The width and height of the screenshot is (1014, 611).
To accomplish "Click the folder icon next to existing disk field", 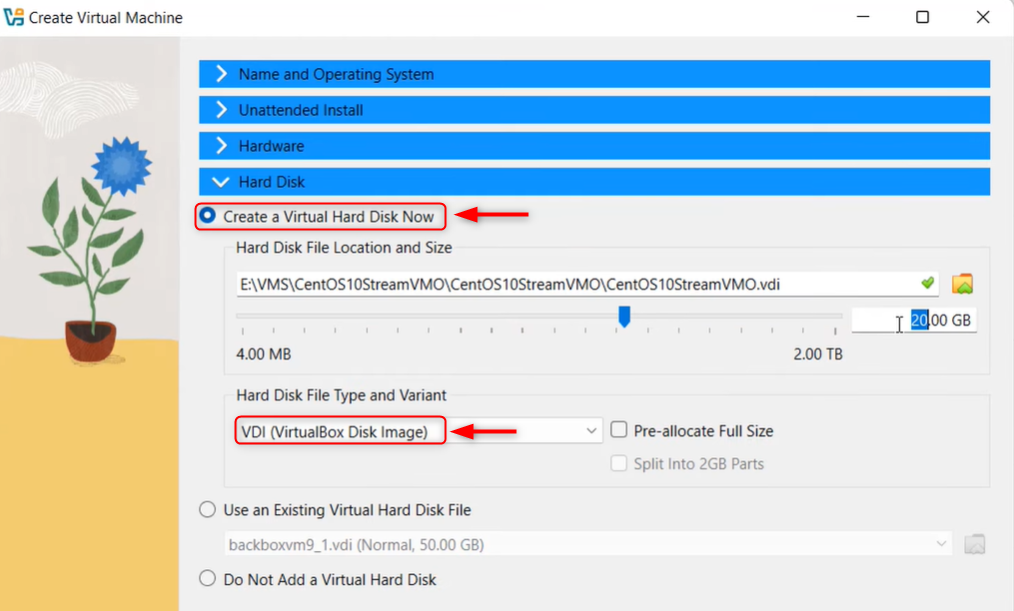I will (x=975, y=544).
